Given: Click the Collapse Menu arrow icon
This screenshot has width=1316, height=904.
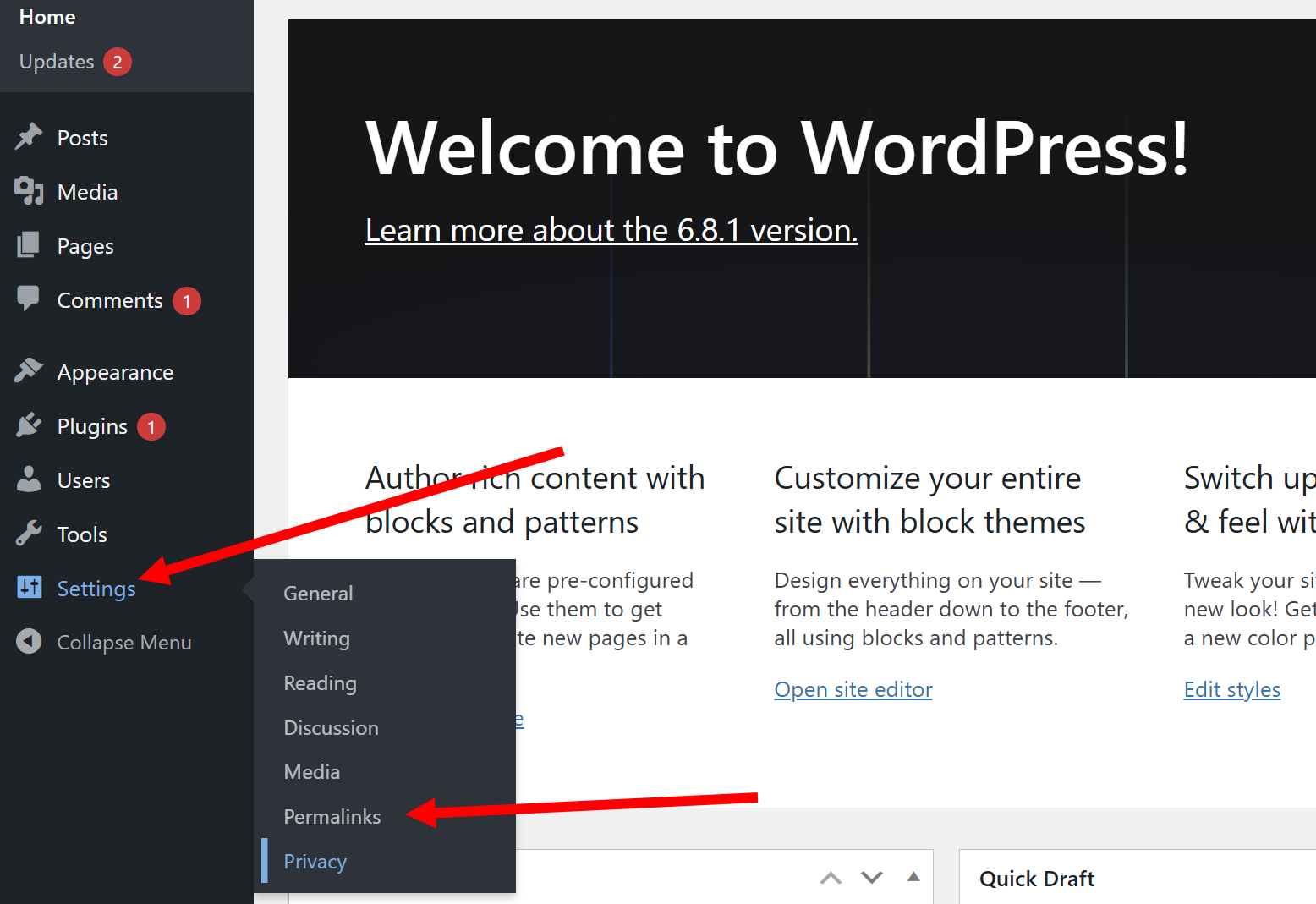Looking at the screenshot, I should click(x=29, y=642).
